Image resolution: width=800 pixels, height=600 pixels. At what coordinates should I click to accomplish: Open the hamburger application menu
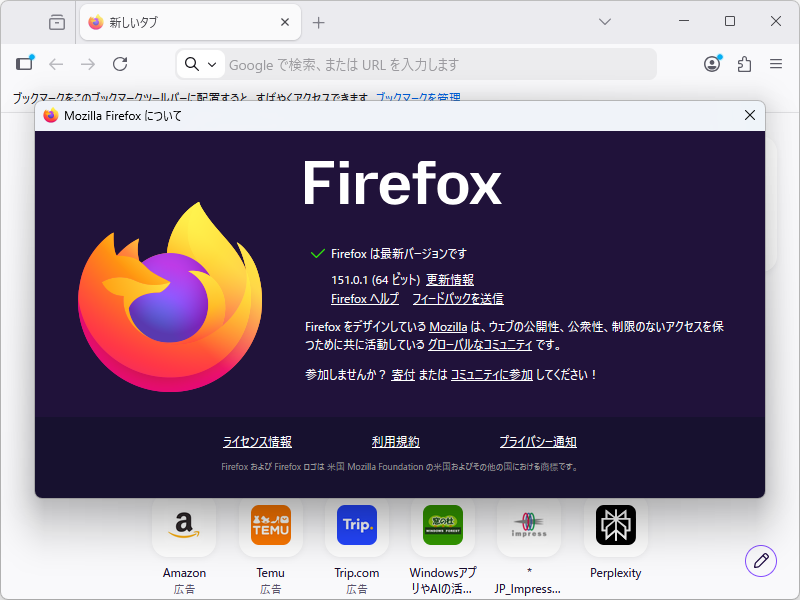pos(776,64)
